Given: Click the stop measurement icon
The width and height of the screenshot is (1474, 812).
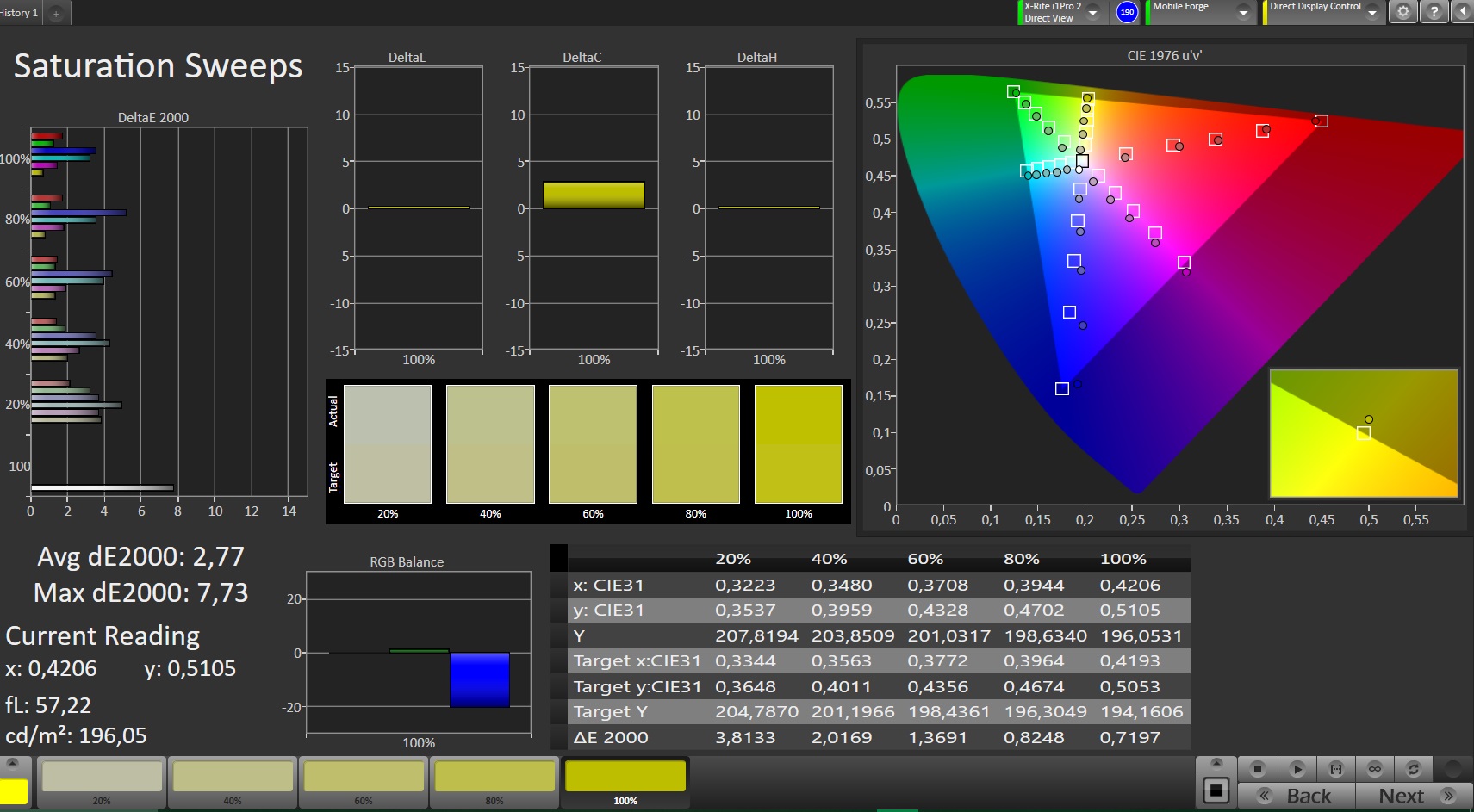Looking at the screenshot, I should click(1258, 769).
